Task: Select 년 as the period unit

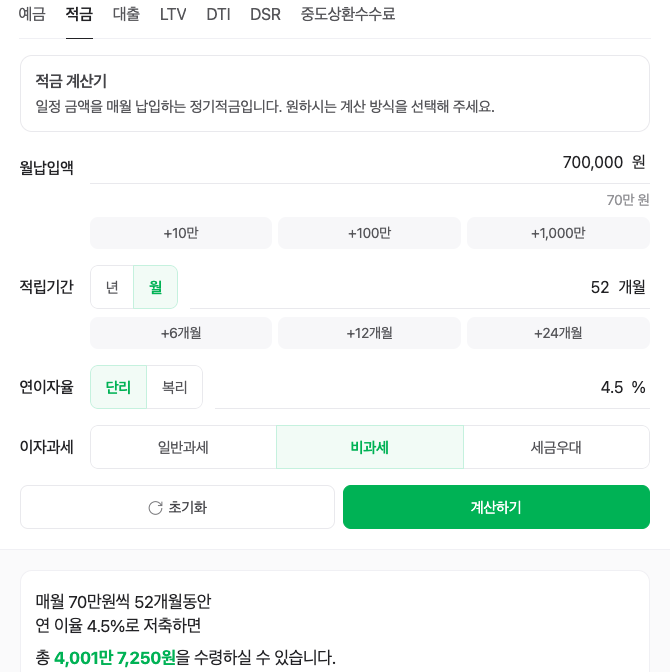Action: point(112,287)
